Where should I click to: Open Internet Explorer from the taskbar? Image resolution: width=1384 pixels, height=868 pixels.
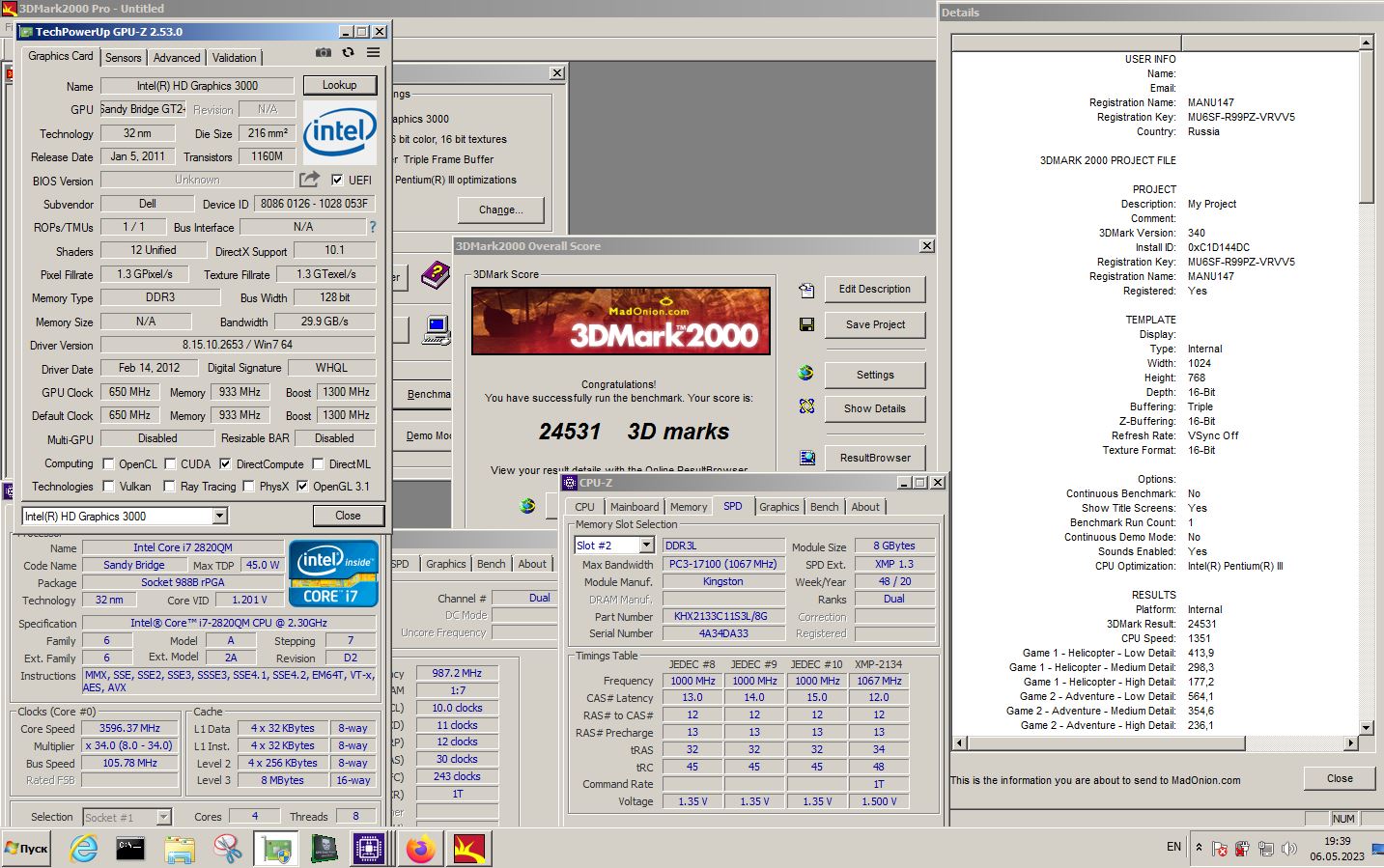(84, 849)
